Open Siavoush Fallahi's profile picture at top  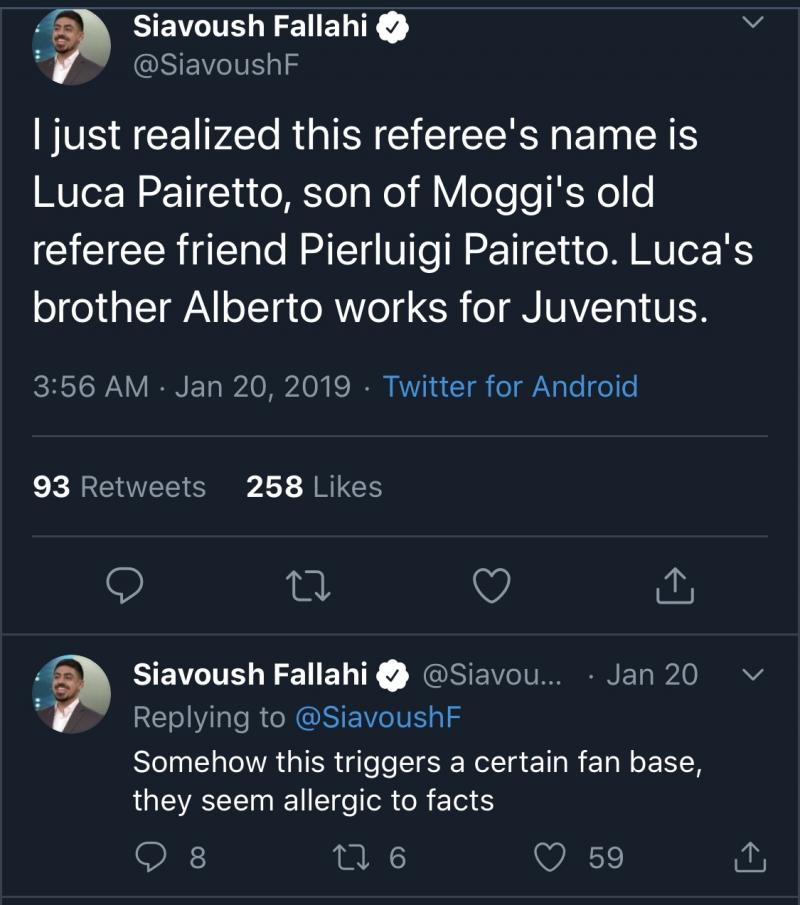click(x=71, y=46)
